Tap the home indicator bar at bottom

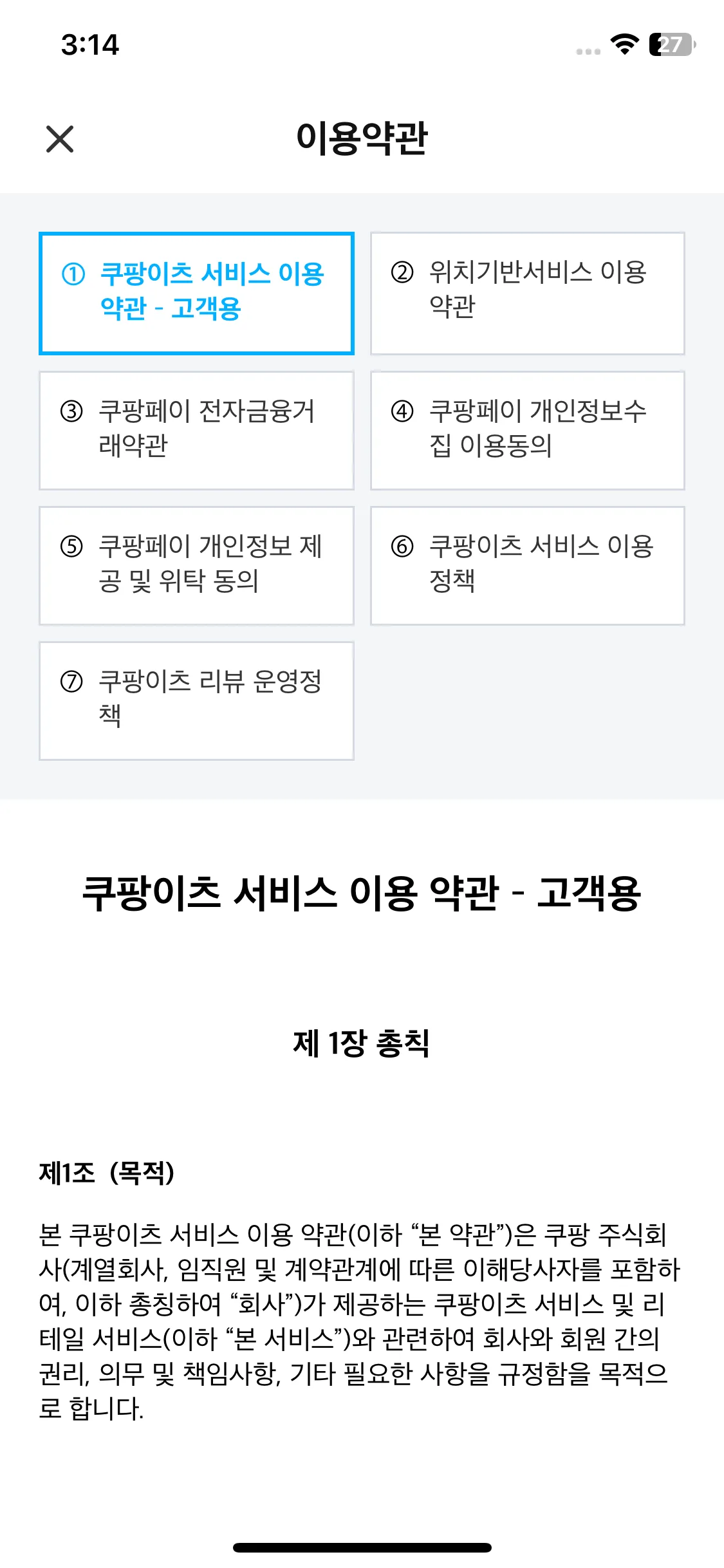(x=362, y=1547)
